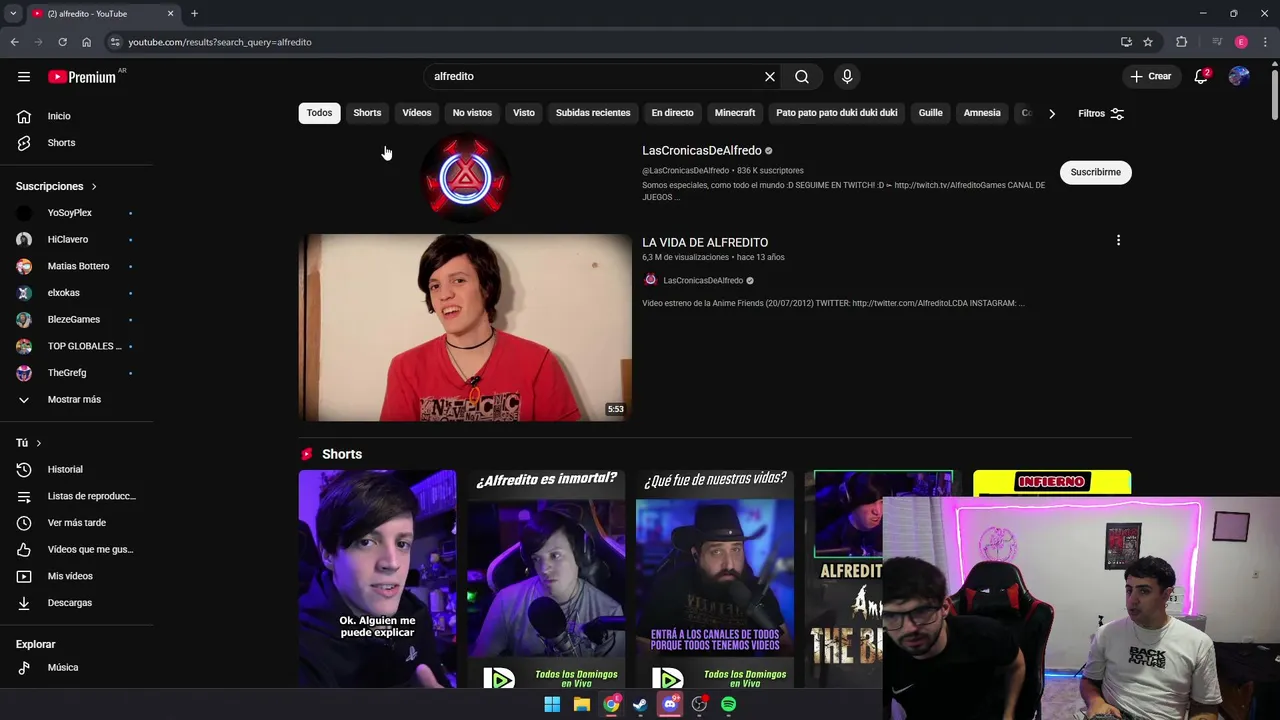Open File Explorer from the taskbar

[x=582, y=704]
